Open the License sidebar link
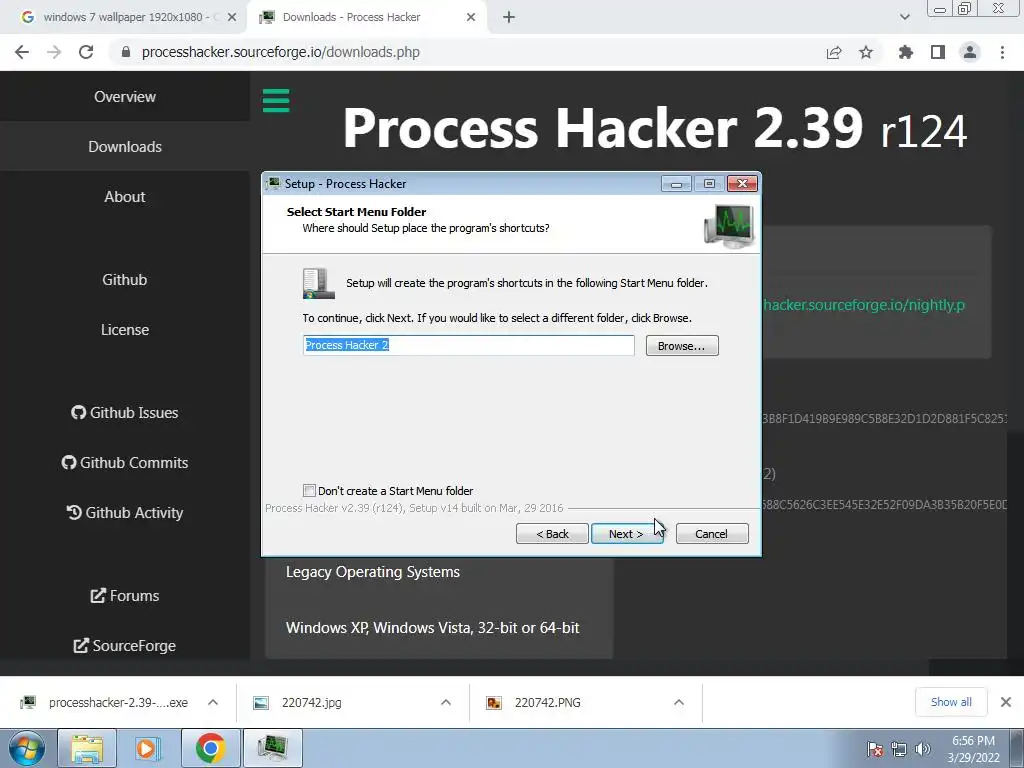The image size is (1024, 768). tap(125, 330)
